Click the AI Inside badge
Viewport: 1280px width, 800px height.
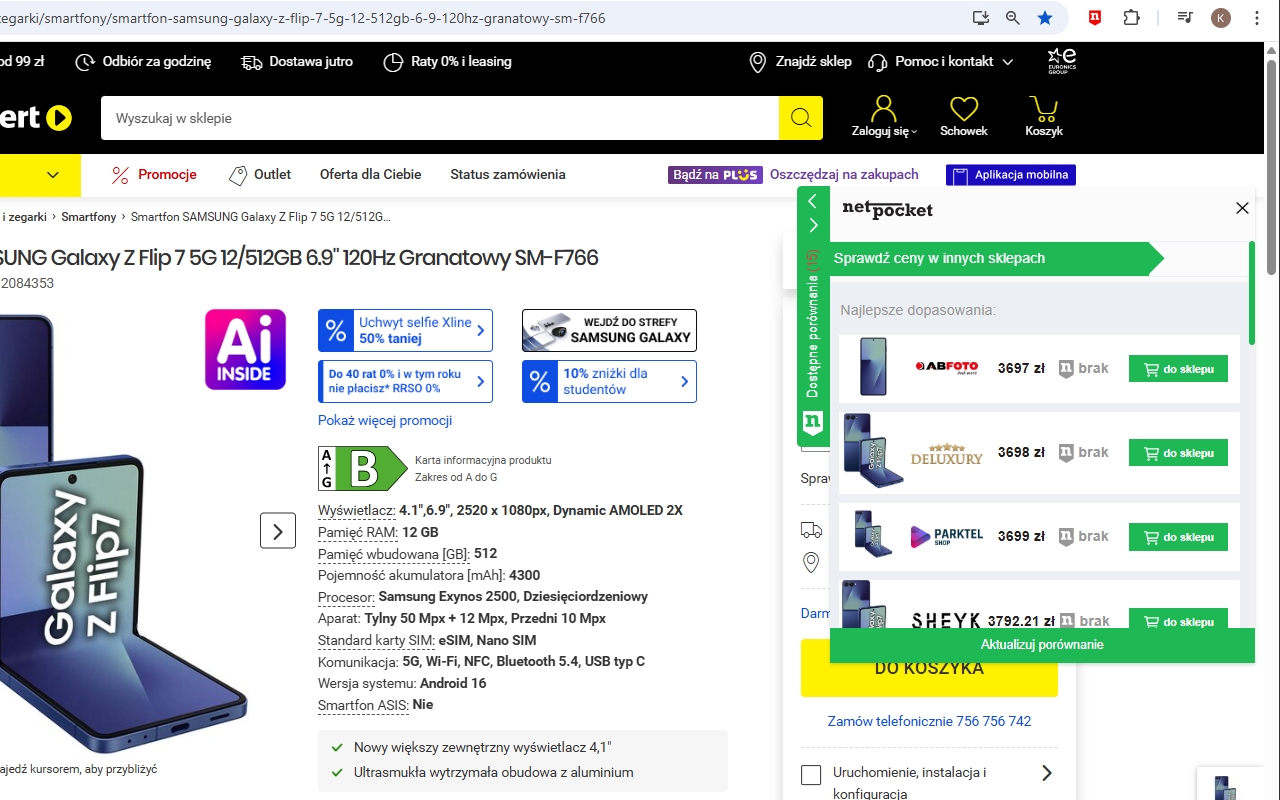[246, 349]
